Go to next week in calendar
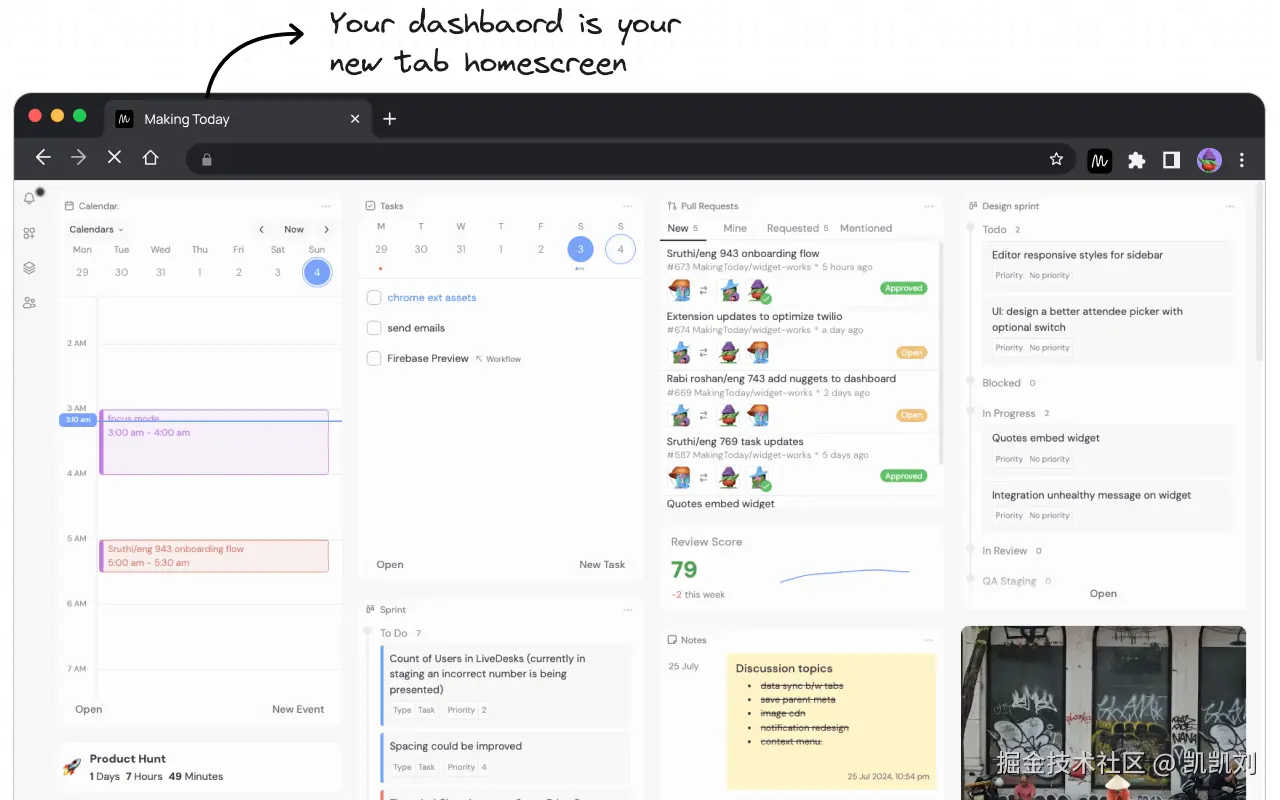 tap(326, 229)
